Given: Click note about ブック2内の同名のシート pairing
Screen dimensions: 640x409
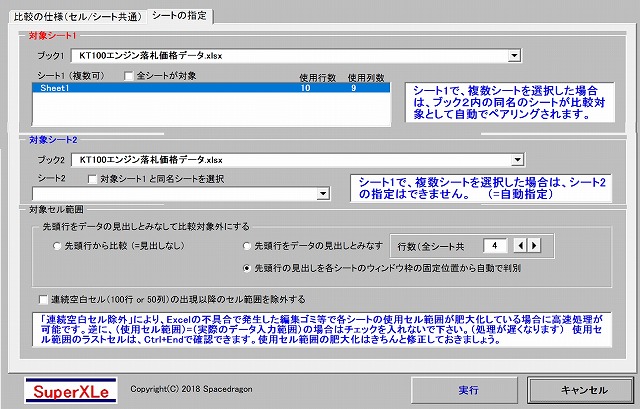Looking at the screenshot, I should [510, 102].
